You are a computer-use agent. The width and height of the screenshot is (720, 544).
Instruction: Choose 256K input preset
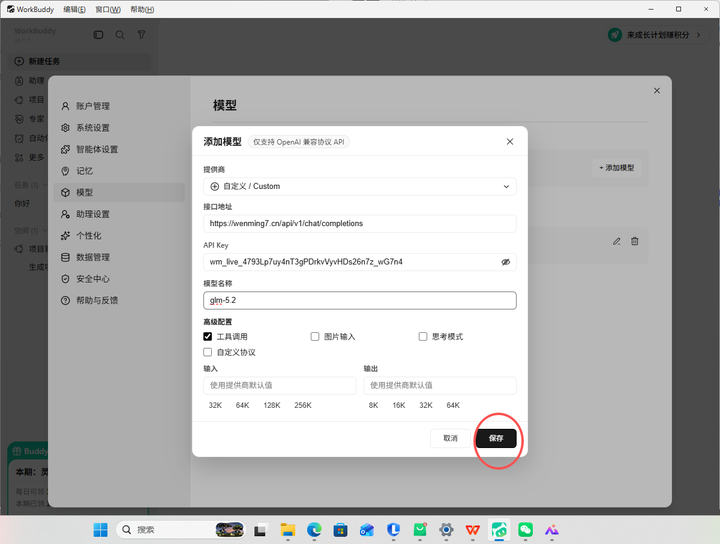[303, 405]
